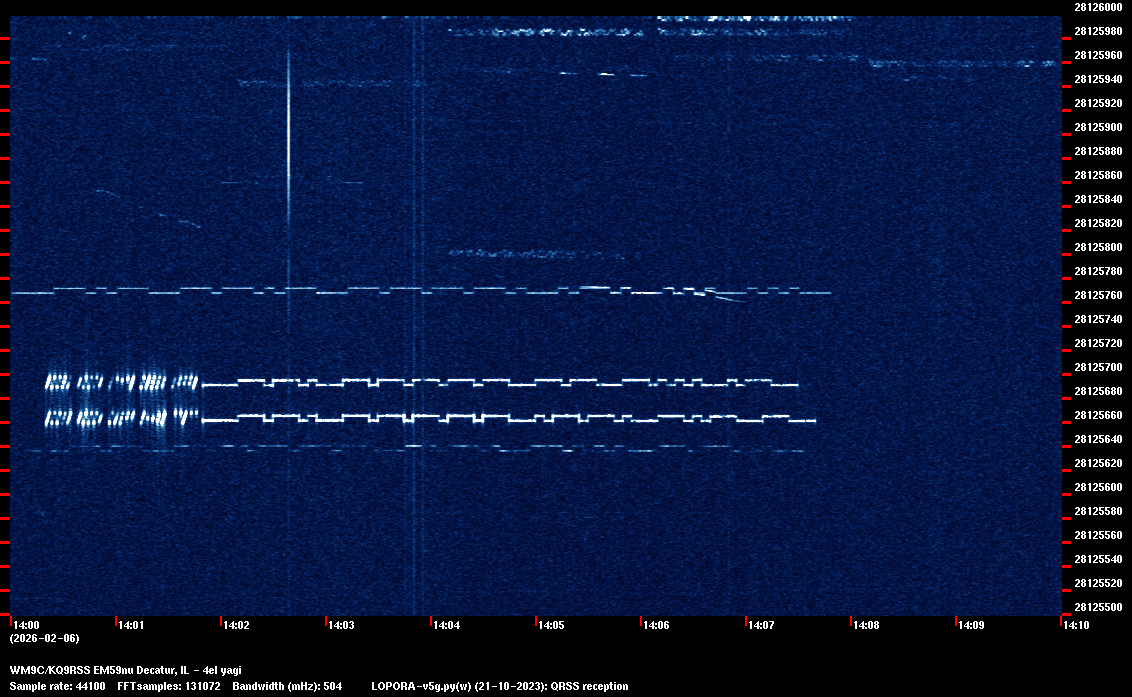Viewport: 1132px width, 697px height.
Task: Click the 14:03 time axis label
Action: (x=341, y=625)
